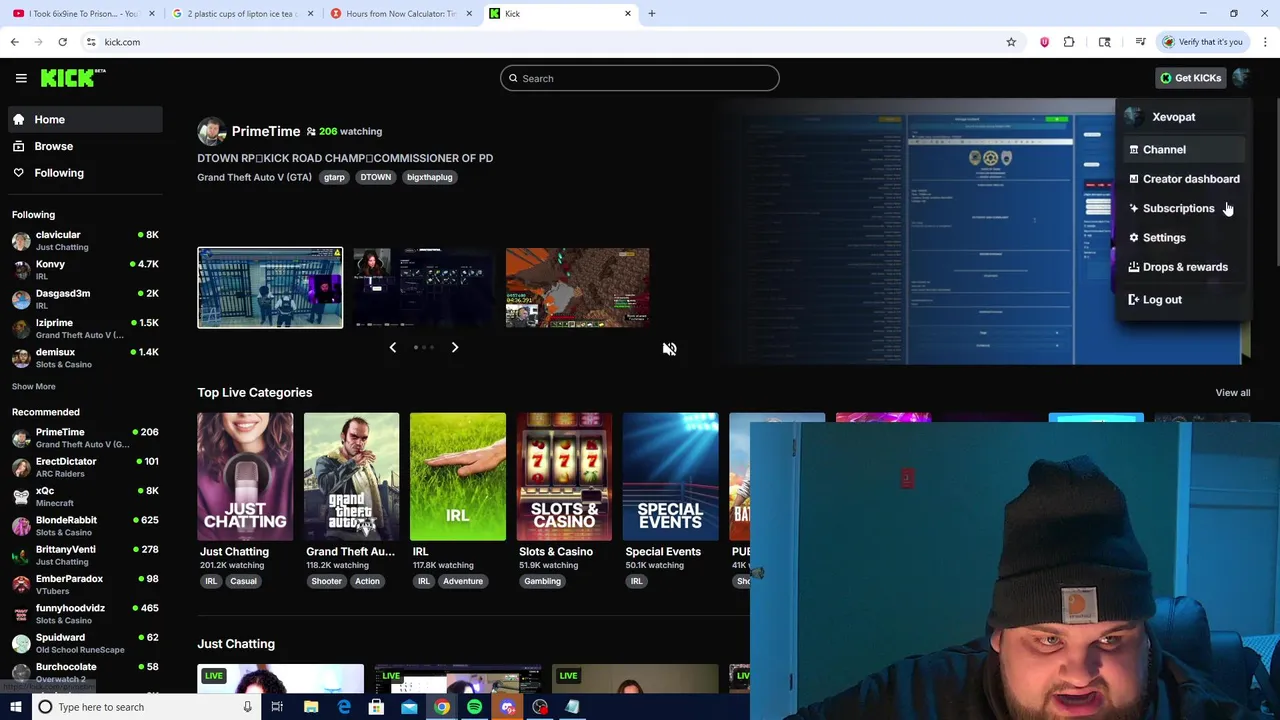Select the middle carousel stream thumbnail

tap(424, 287)
